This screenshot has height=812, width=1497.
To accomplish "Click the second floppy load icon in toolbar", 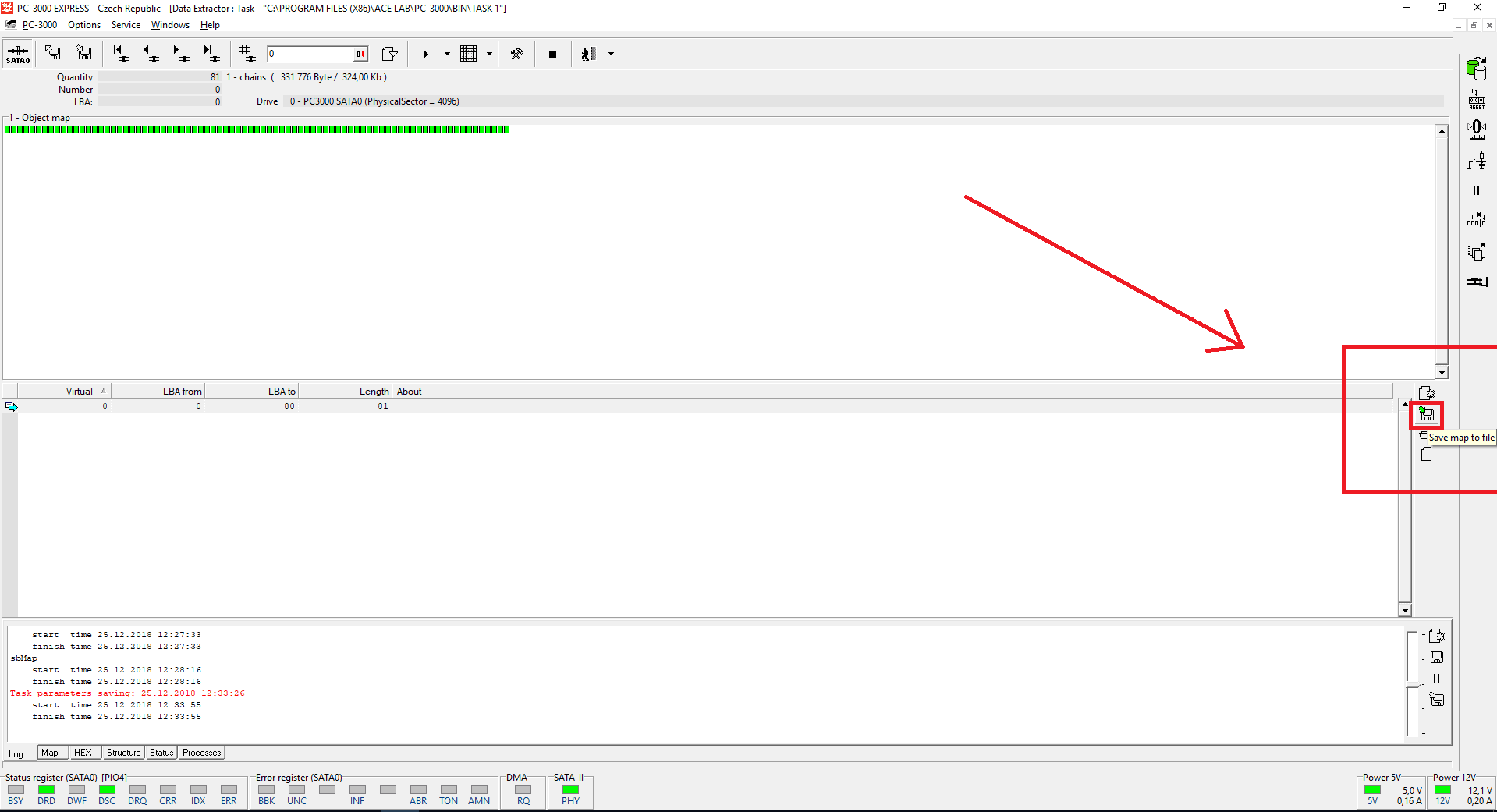I will tap(83, 53).
